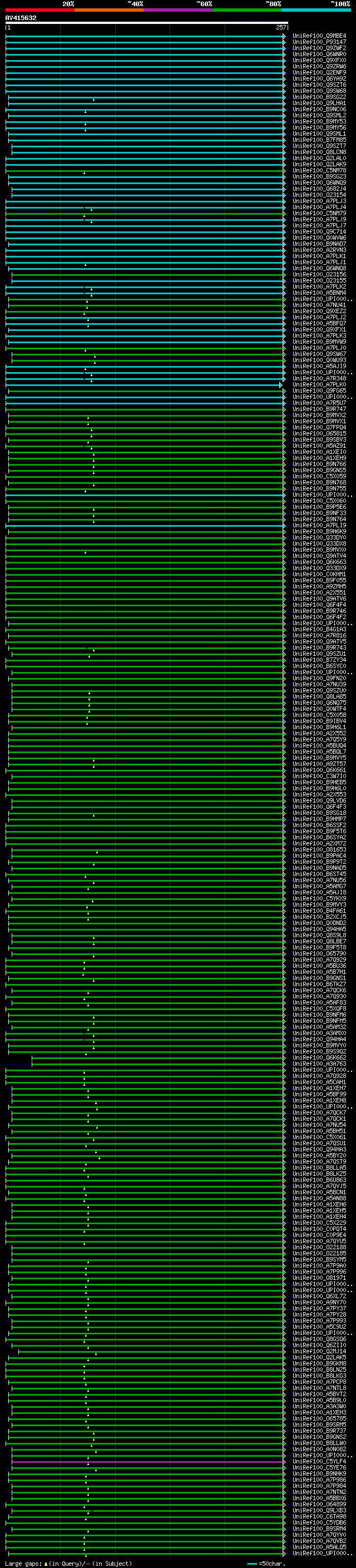Open hit UniRef100_Q6WNR0

click(319, 54)
